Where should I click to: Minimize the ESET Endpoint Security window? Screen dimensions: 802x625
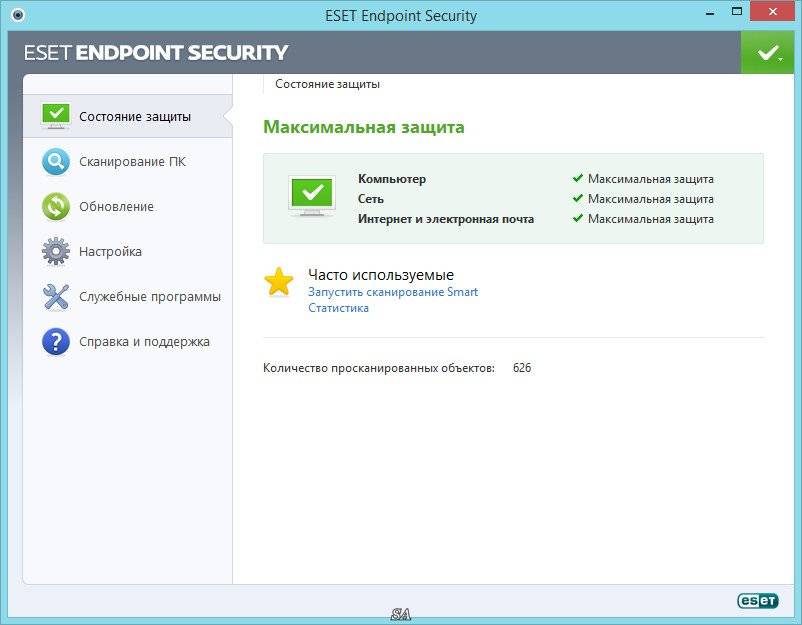click(710, 13)
